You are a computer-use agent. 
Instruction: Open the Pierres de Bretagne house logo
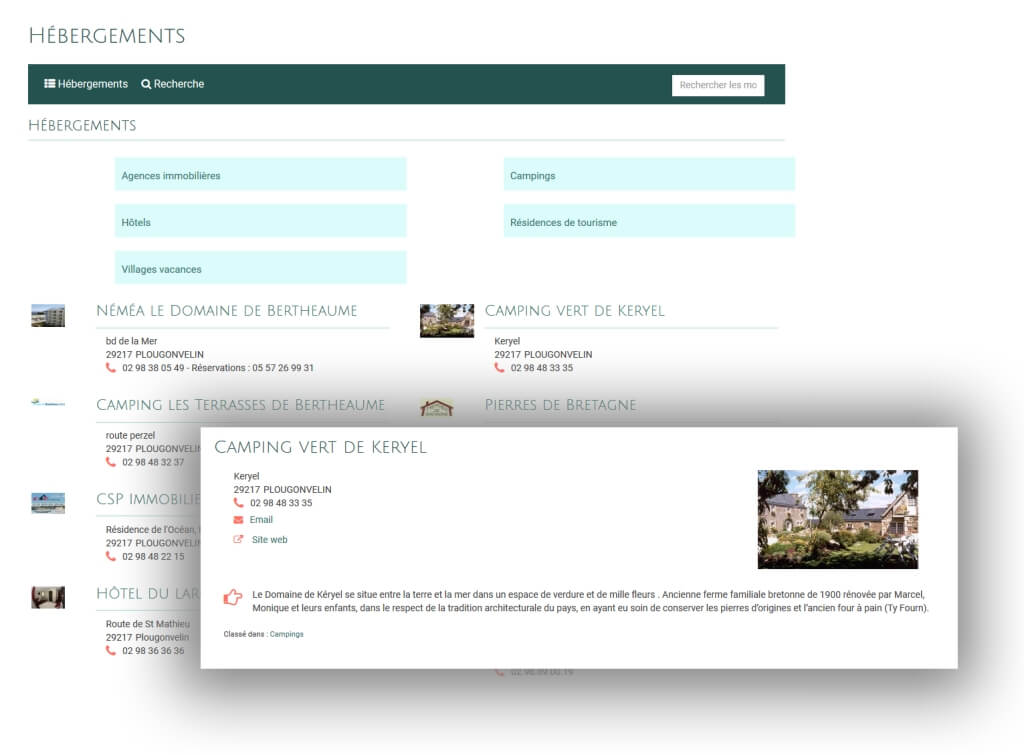tap(437, 408)
